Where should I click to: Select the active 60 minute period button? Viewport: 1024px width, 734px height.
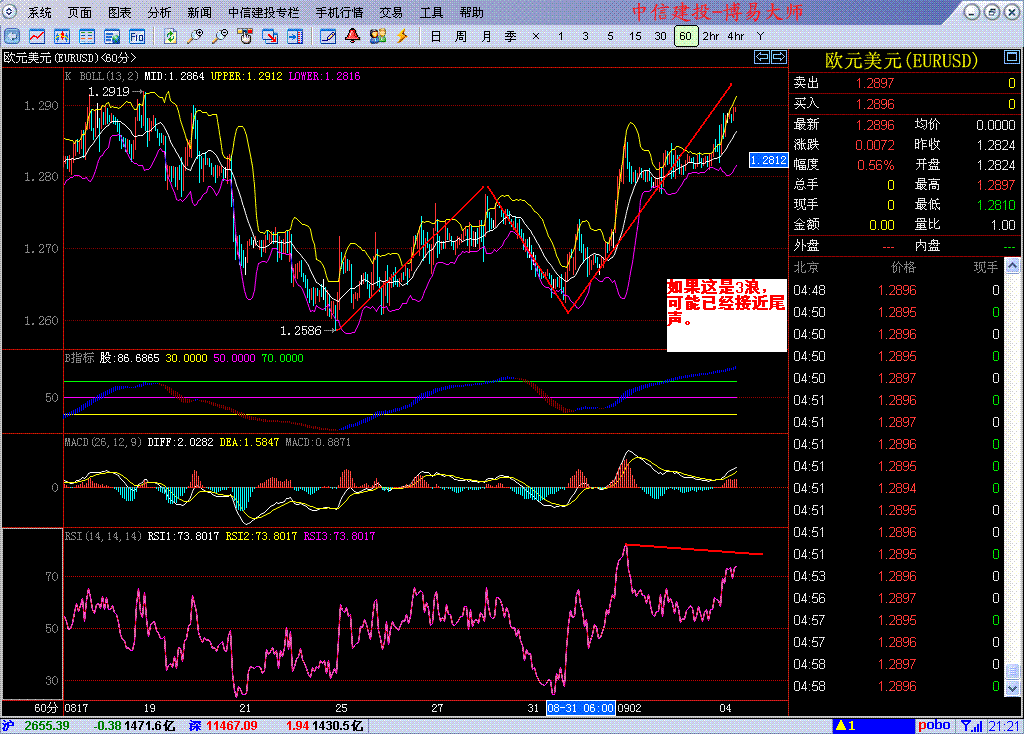[686, 37]
